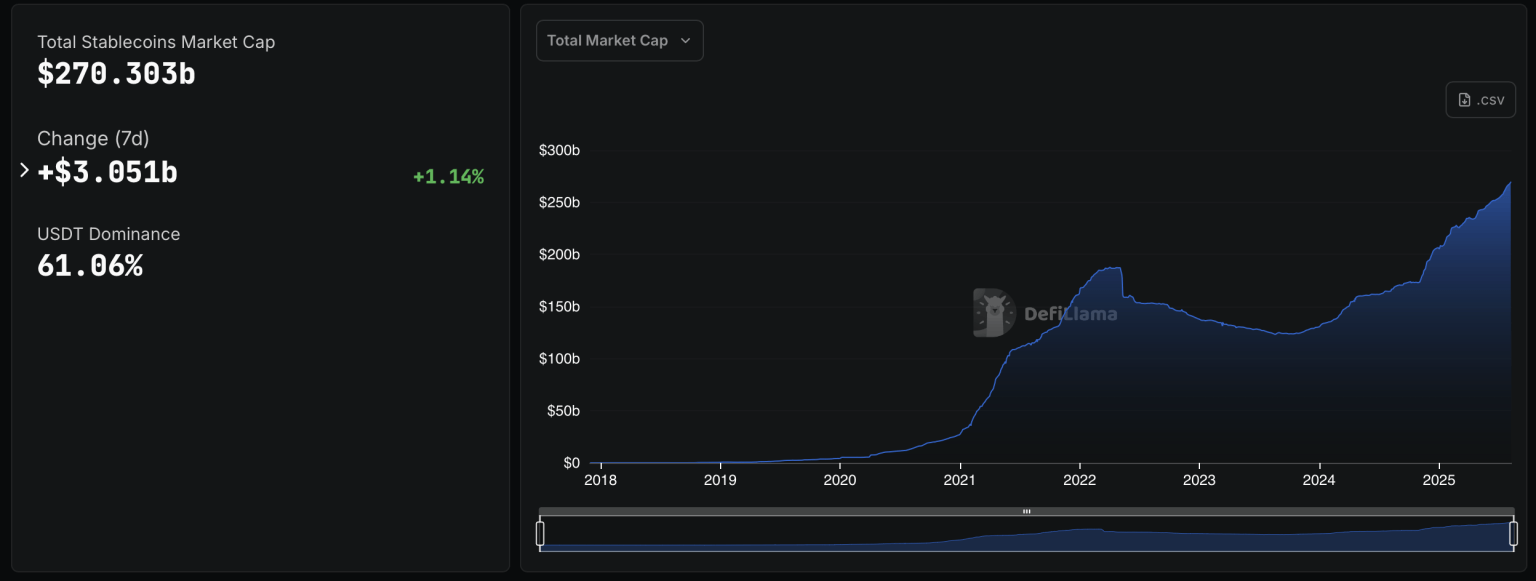
Task: Click the 2025 year label on chart axis
Action: click(x=1439, y=480)
